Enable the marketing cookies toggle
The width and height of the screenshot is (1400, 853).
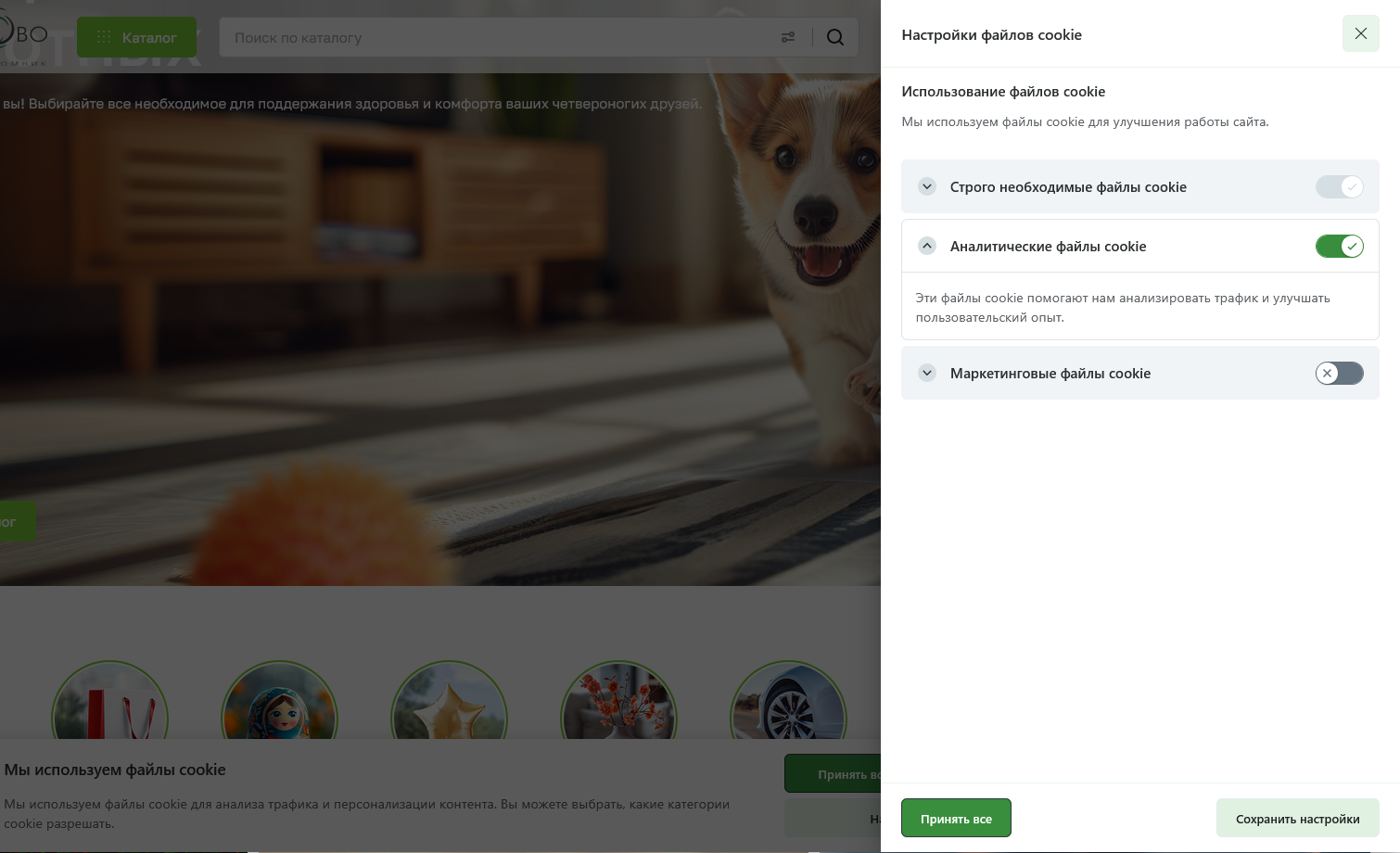click(x=1339, y=373)
